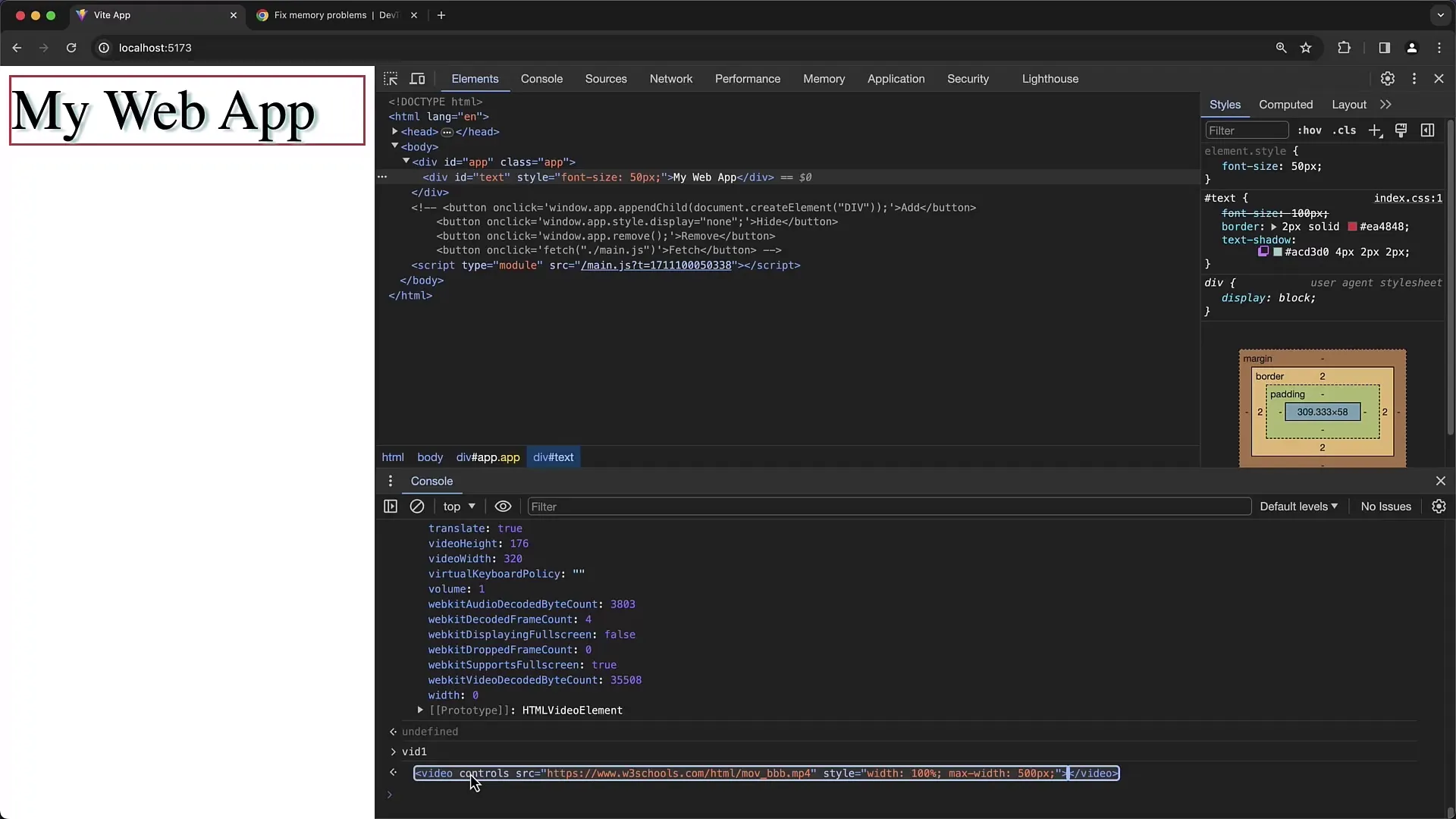Screen dimensions: 1456x819
Task: Expand the vid1 console object
Action: (393, 749)
